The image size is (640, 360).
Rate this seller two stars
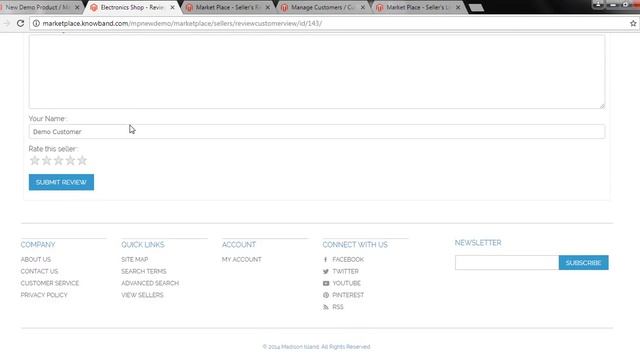(47, 160)
